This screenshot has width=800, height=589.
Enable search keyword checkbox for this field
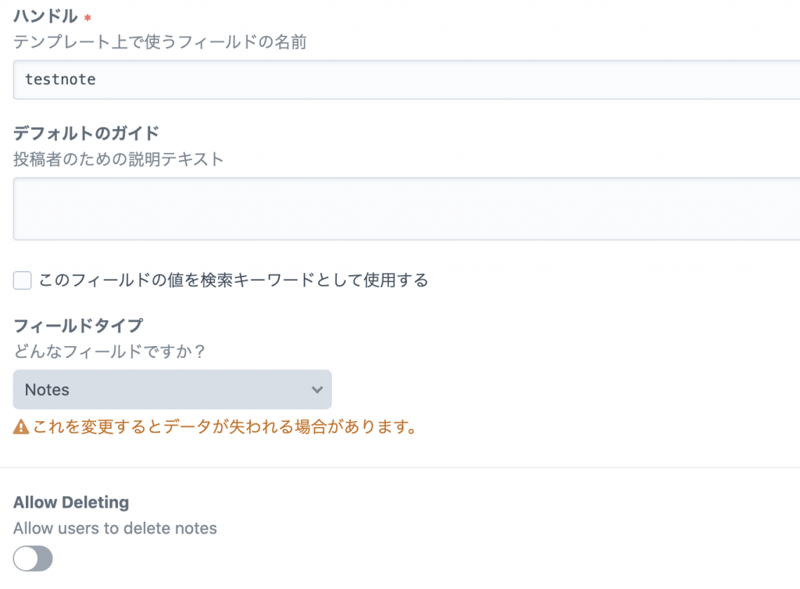(21, 280)
